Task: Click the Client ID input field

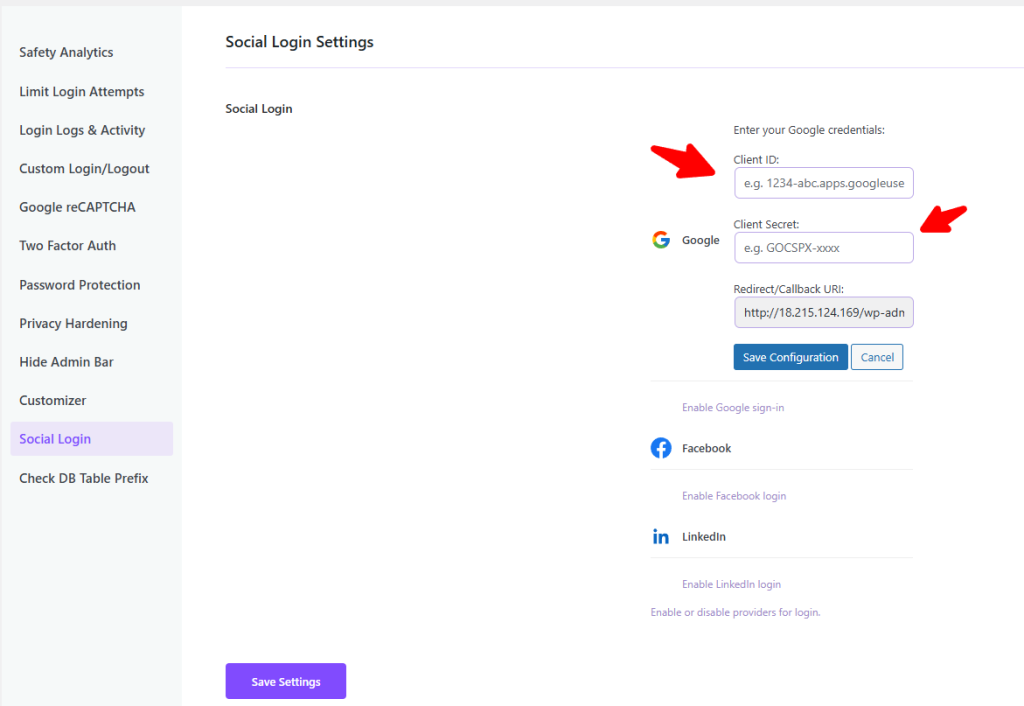Action: [x=823, y=183]
